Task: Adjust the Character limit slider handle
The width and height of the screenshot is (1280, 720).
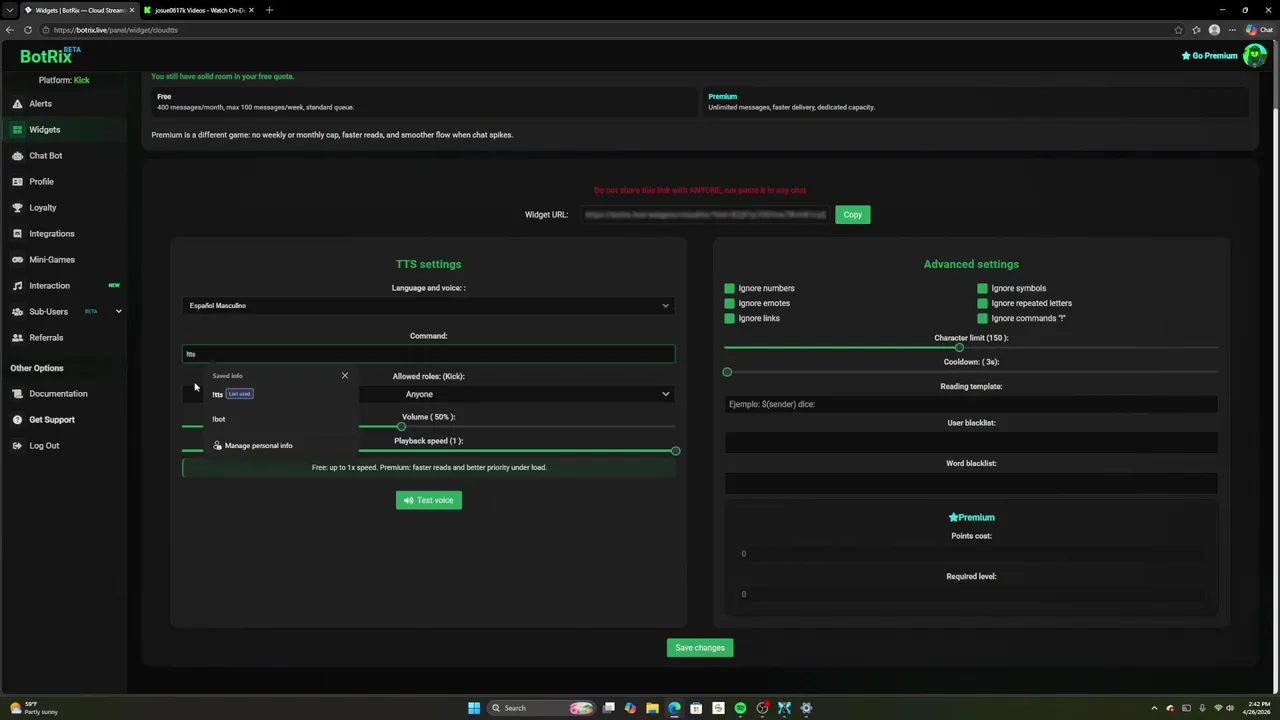Action: coord(959,347)
